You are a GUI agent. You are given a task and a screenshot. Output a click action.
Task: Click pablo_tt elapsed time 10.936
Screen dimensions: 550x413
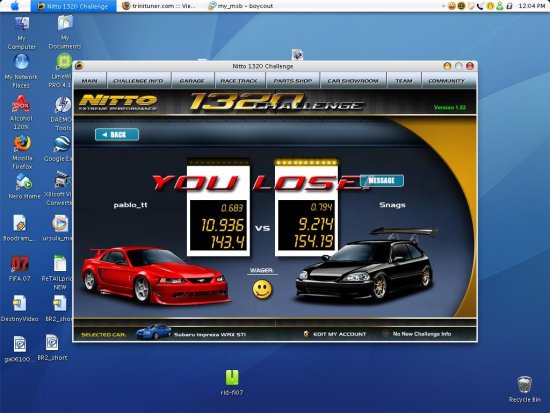click(222, 225)
